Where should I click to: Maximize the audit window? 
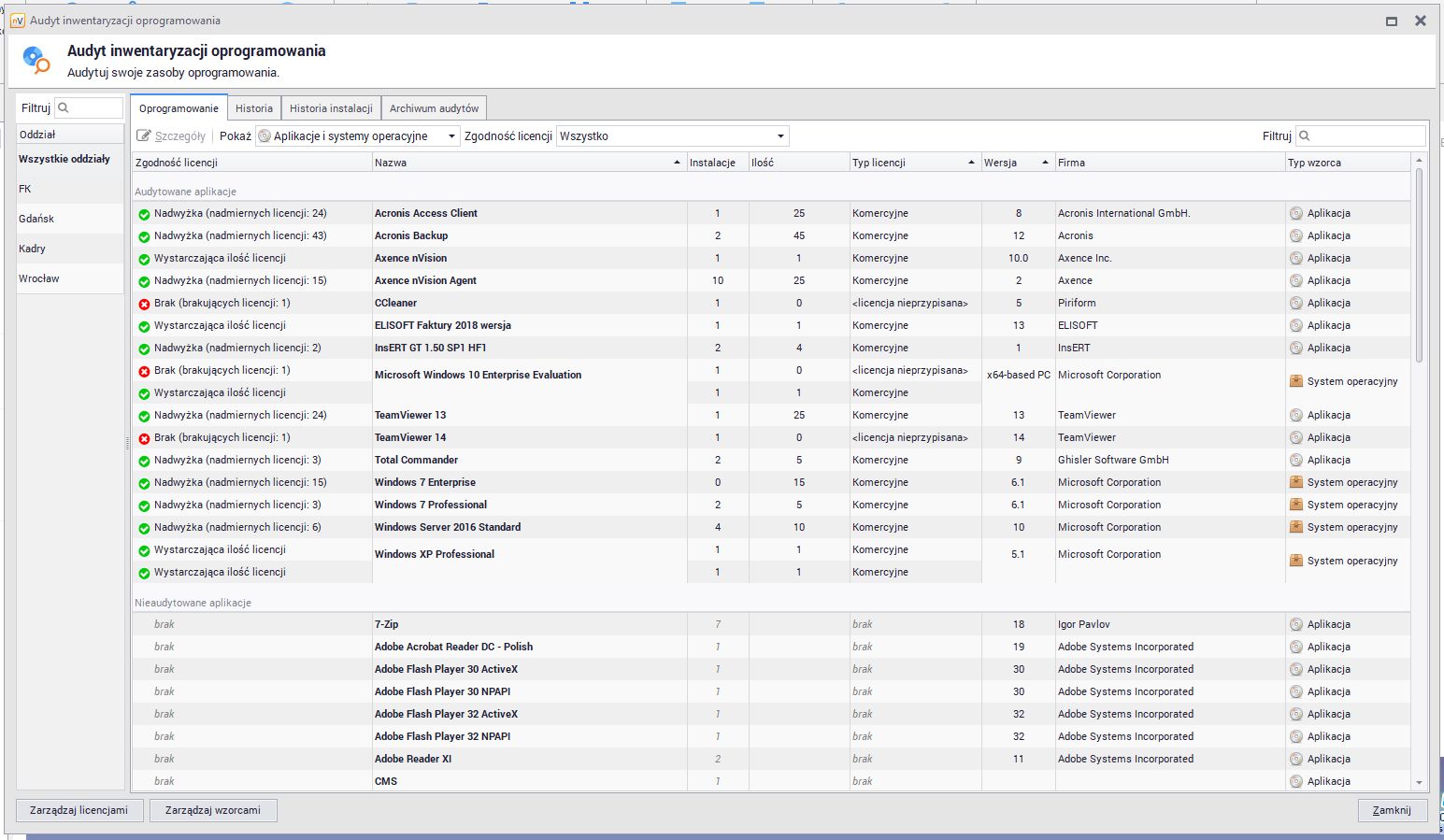pyautogui.click(x=1392, y=21)
